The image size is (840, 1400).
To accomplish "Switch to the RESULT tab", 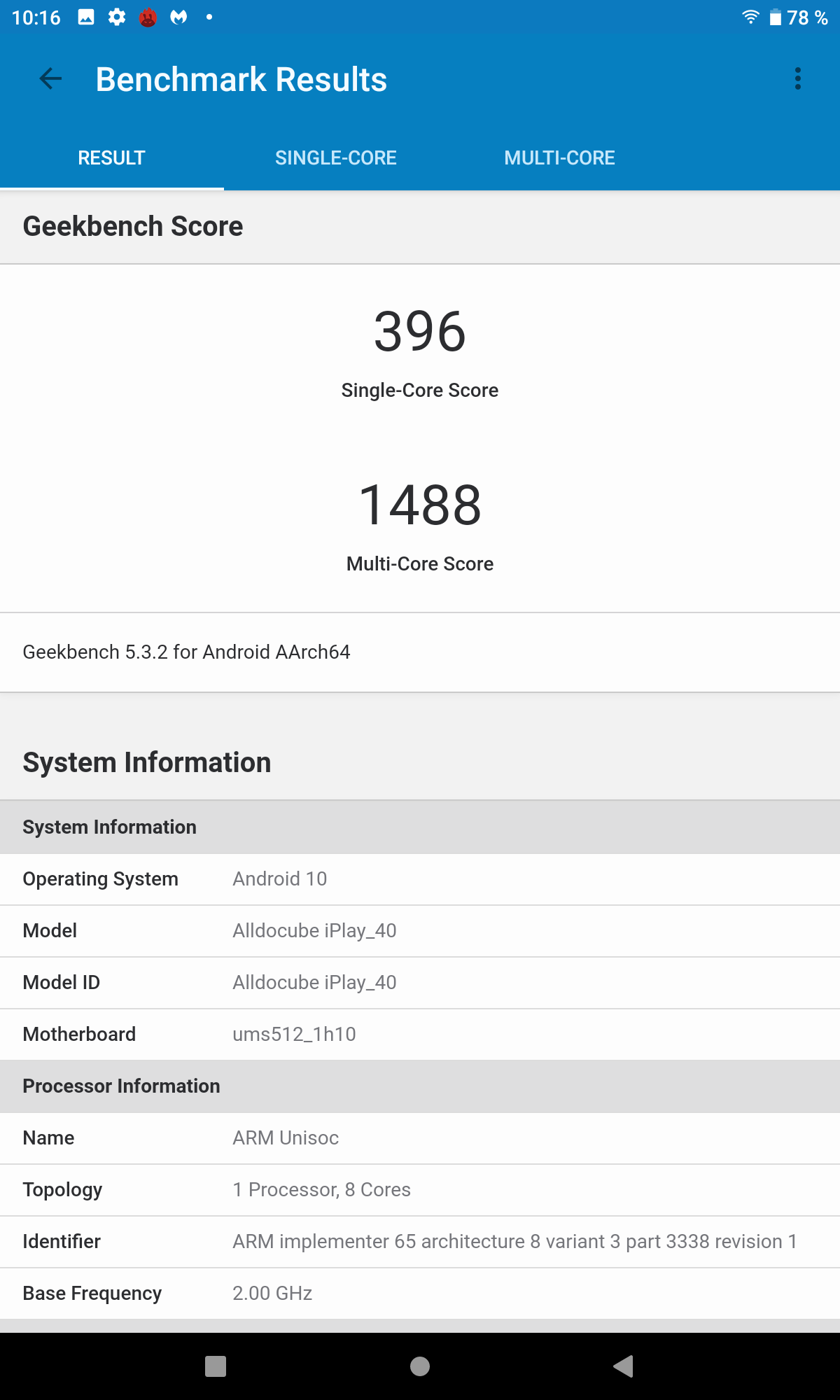I will click(112, 158).
